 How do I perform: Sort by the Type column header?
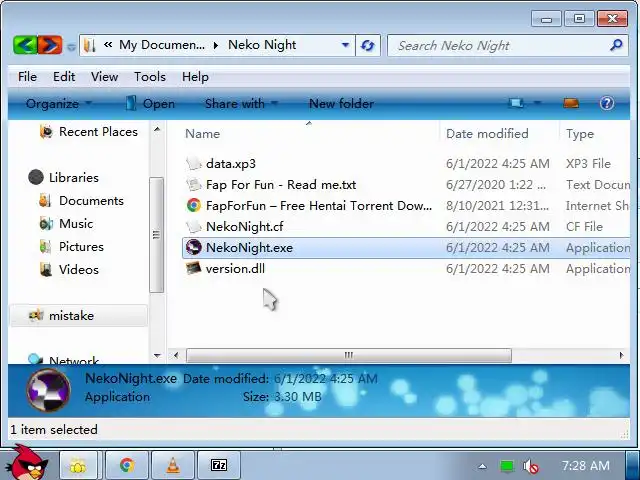click(580, 134)
